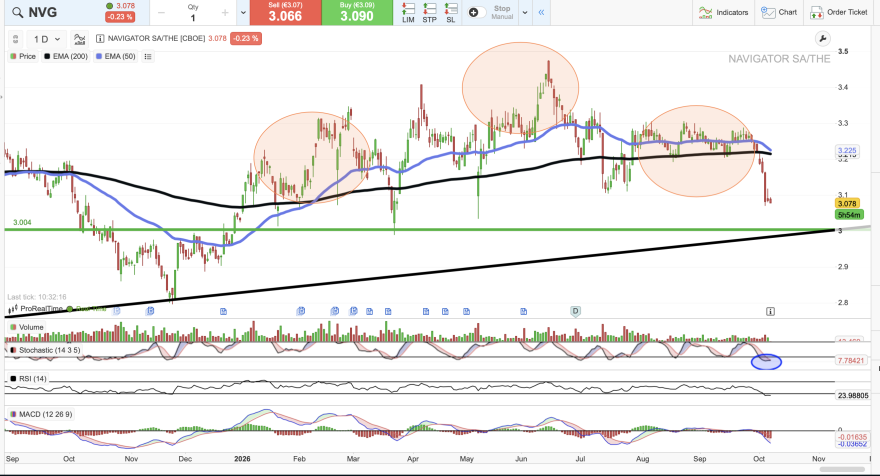Click the green Buy 3.090 button

[357, 12]
